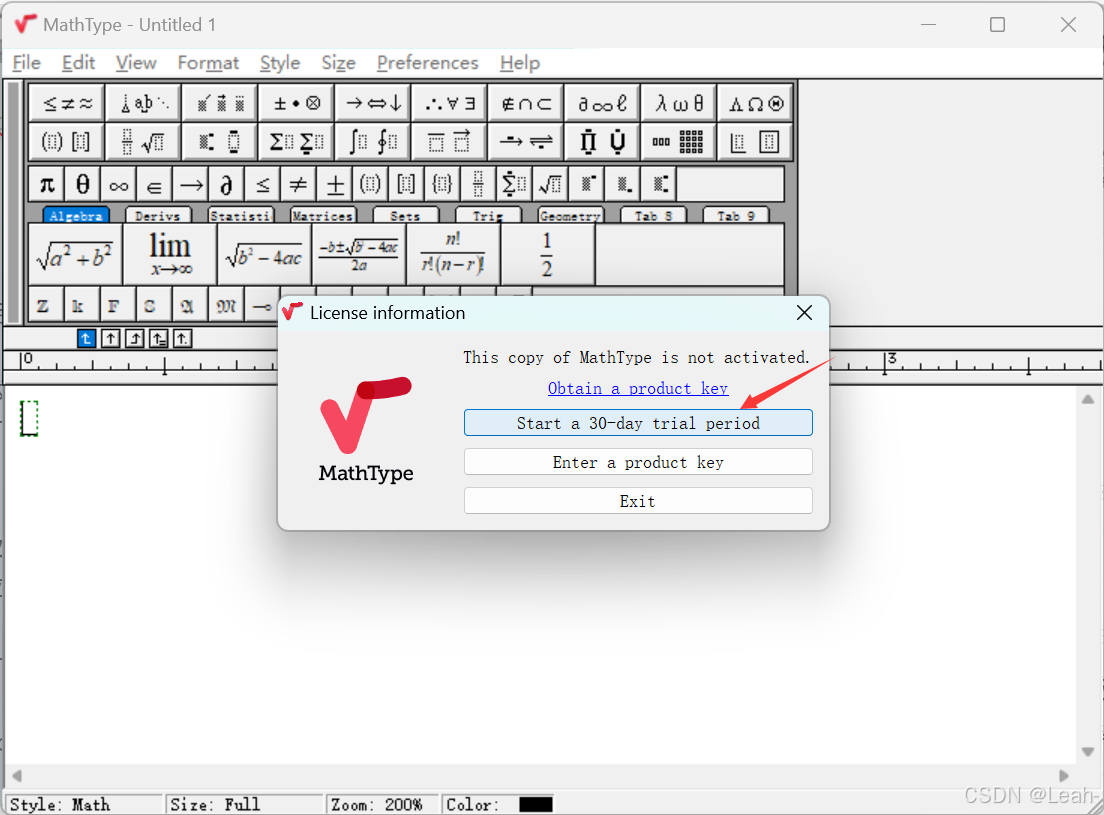Insert the element-of symbol from small bar

pyautogui.click(x=155, y=184)
